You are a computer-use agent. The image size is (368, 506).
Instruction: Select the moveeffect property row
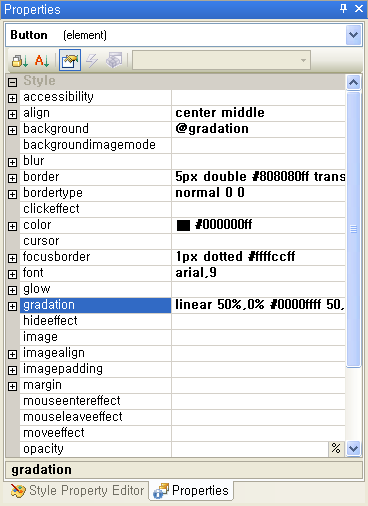(183, 433)
